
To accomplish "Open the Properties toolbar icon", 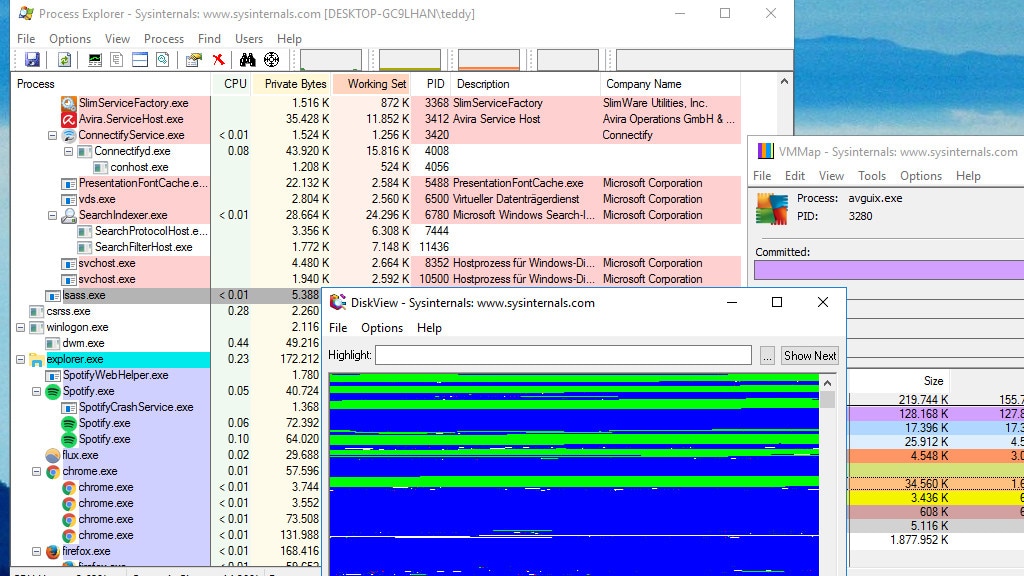I will [193, 60].
